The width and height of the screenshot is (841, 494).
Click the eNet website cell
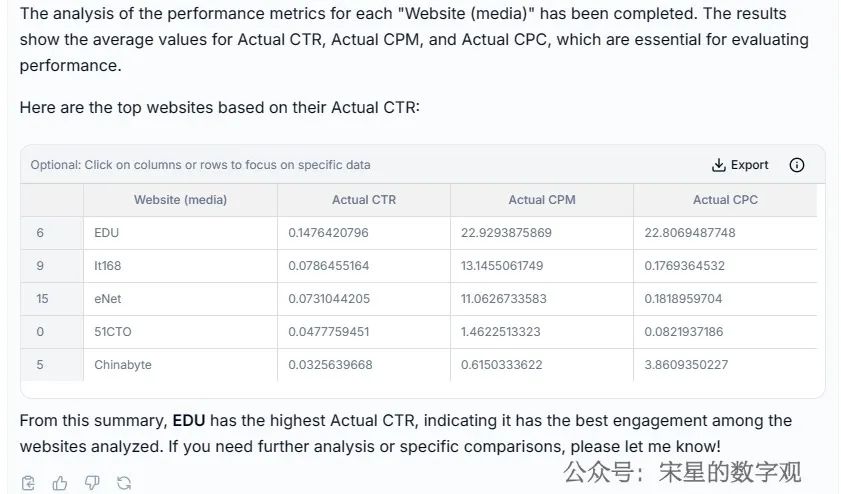(x=108, y=299)
